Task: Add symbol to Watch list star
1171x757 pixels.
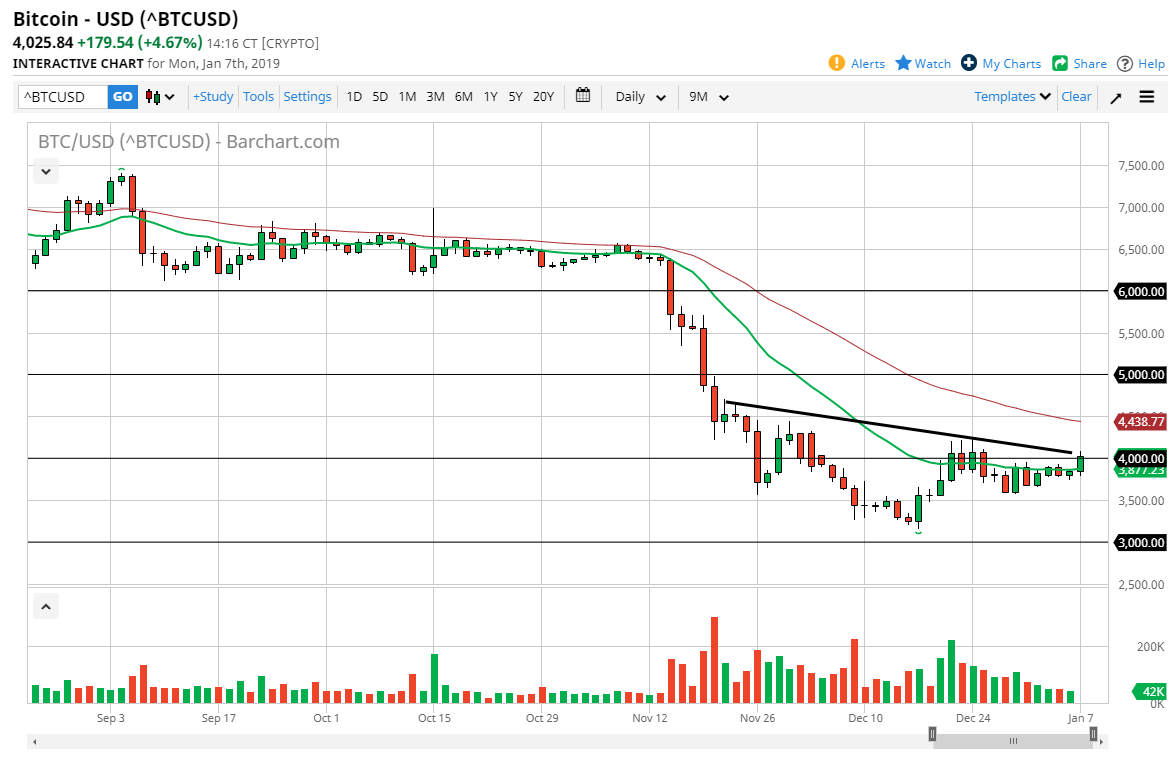Action: pos(903,63)
